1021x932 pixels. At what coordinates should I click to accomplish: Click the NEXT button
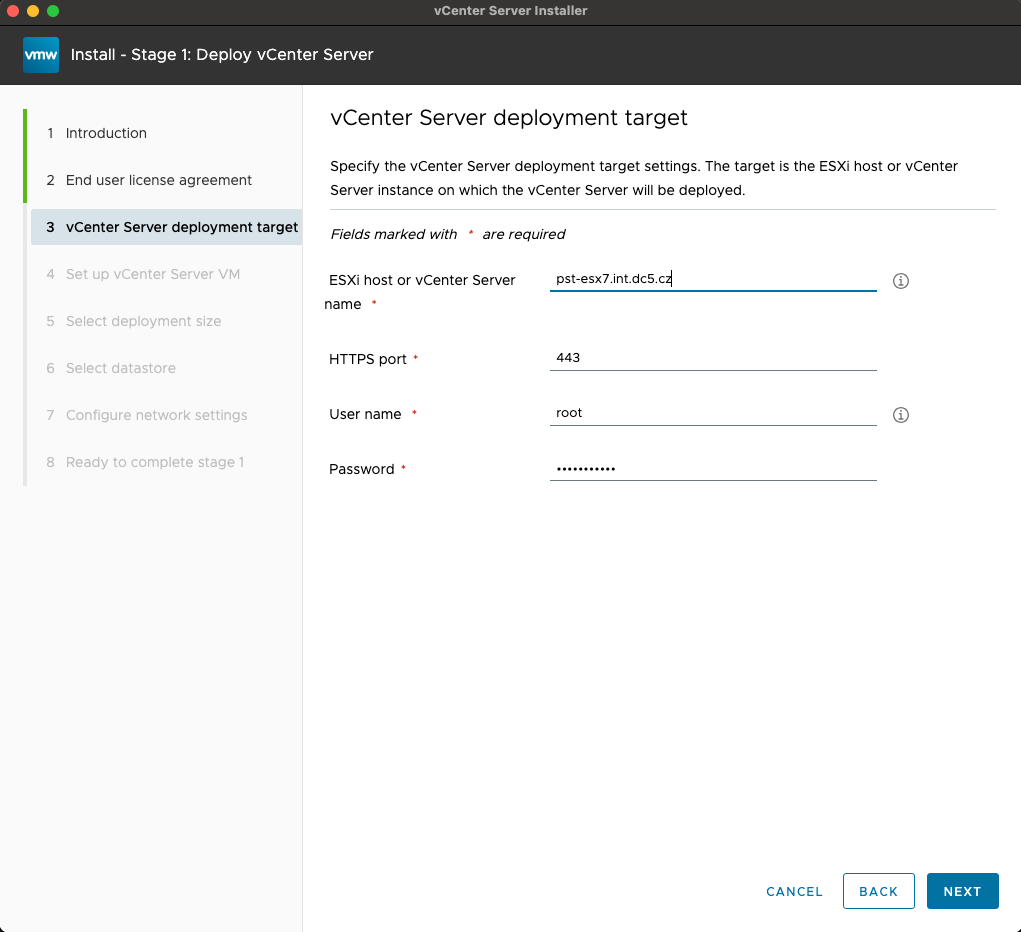click(962, 891)
